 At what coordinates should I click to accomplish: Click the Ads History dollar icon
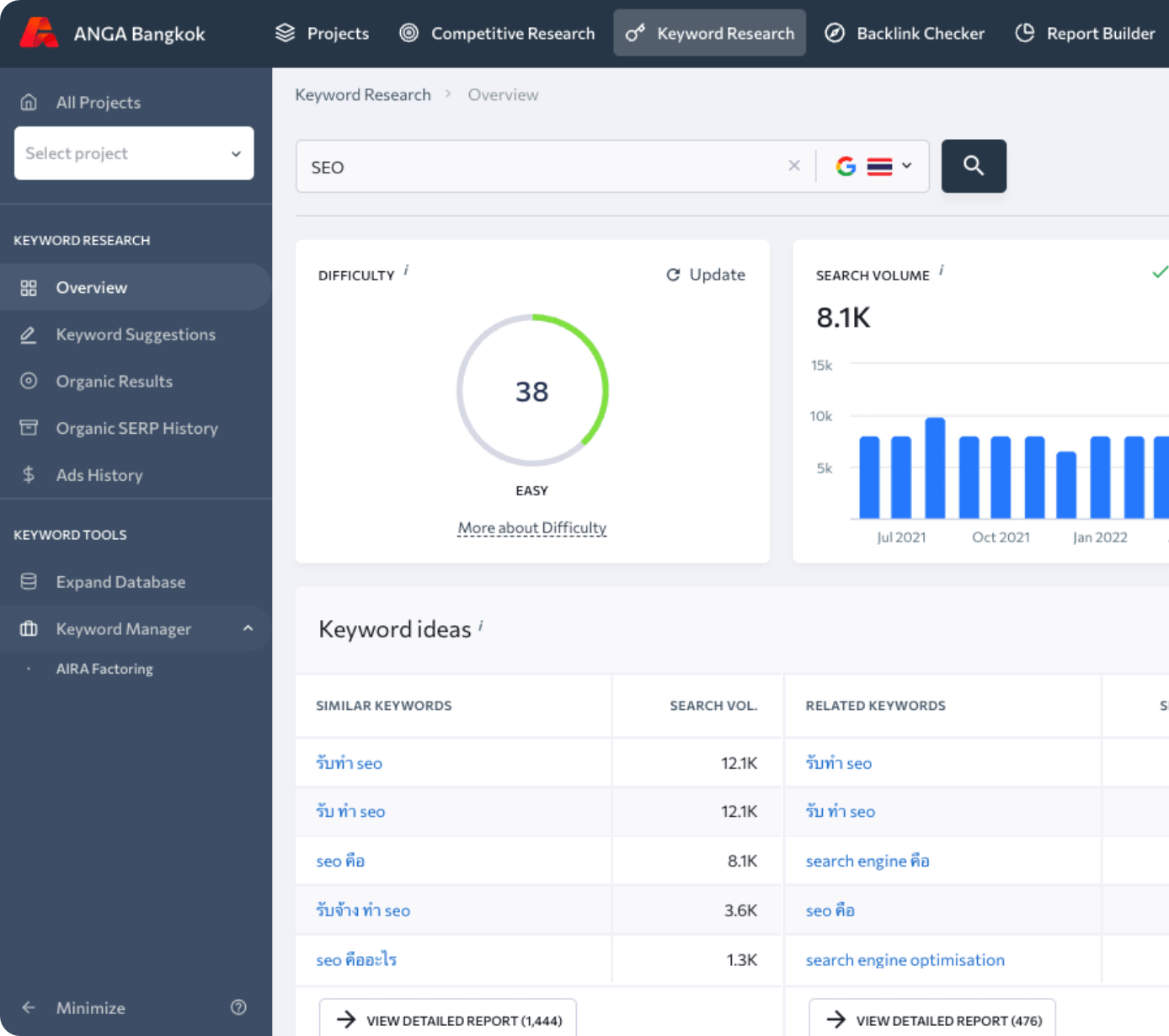[29, 475]
